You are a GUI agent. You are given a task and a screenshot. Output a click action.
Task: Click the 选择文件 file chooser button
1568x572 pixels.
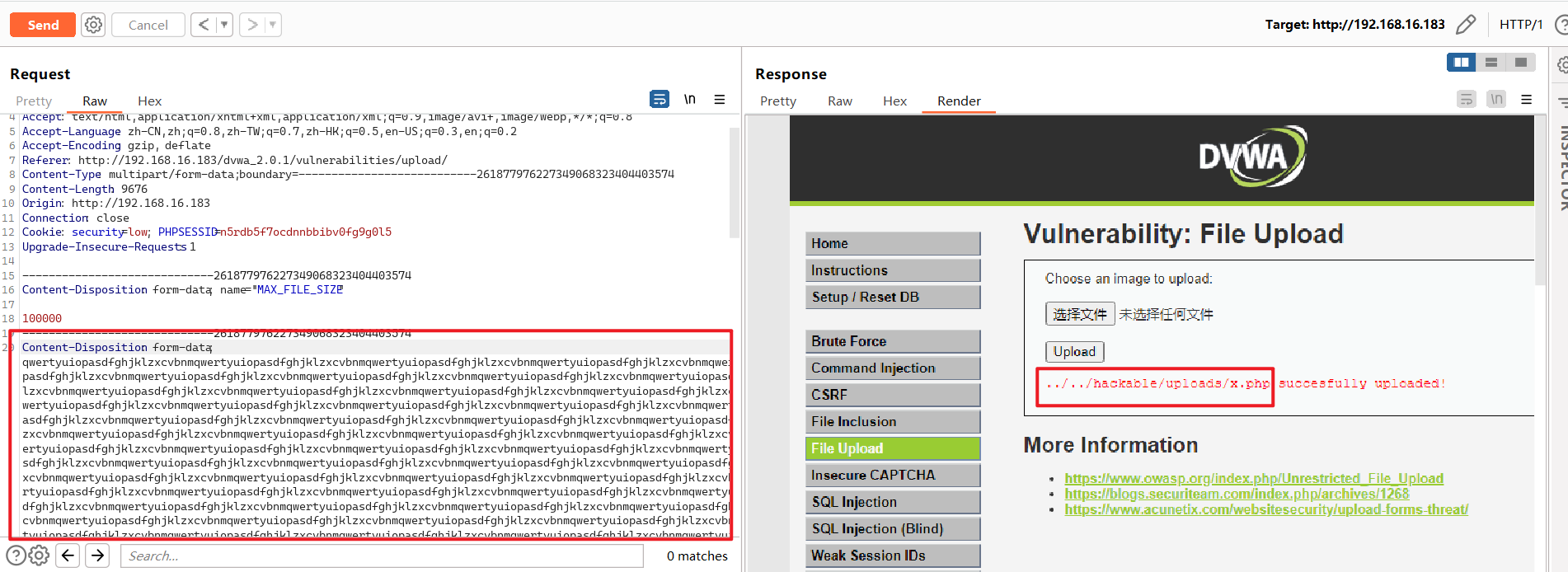coord(1080,314)
